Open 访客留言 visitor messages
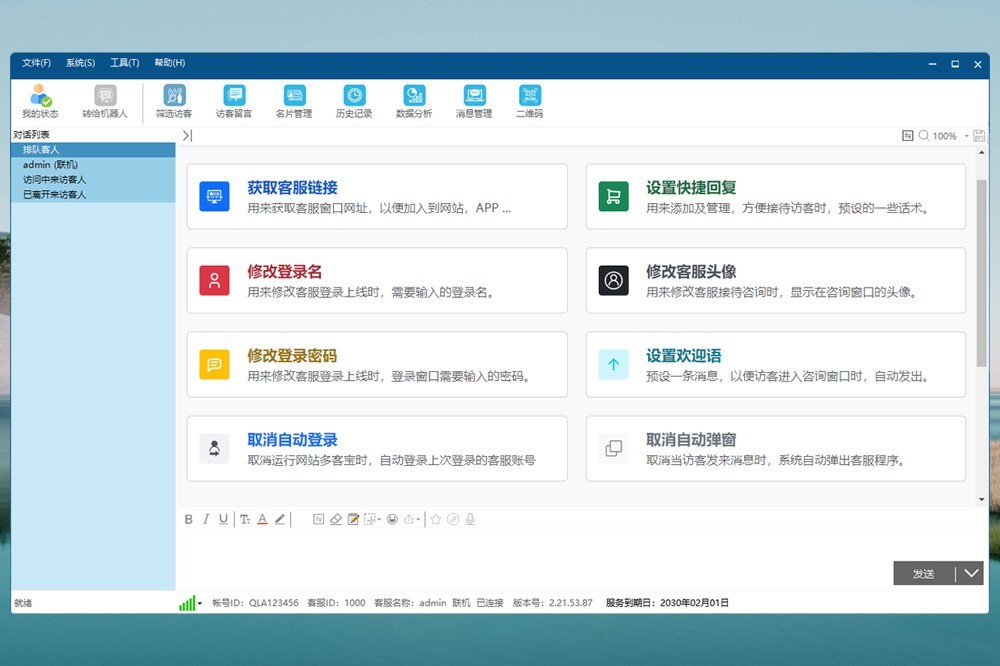Image resolution: width=1000 pixels, height=666 pixels. click(234, 101)
